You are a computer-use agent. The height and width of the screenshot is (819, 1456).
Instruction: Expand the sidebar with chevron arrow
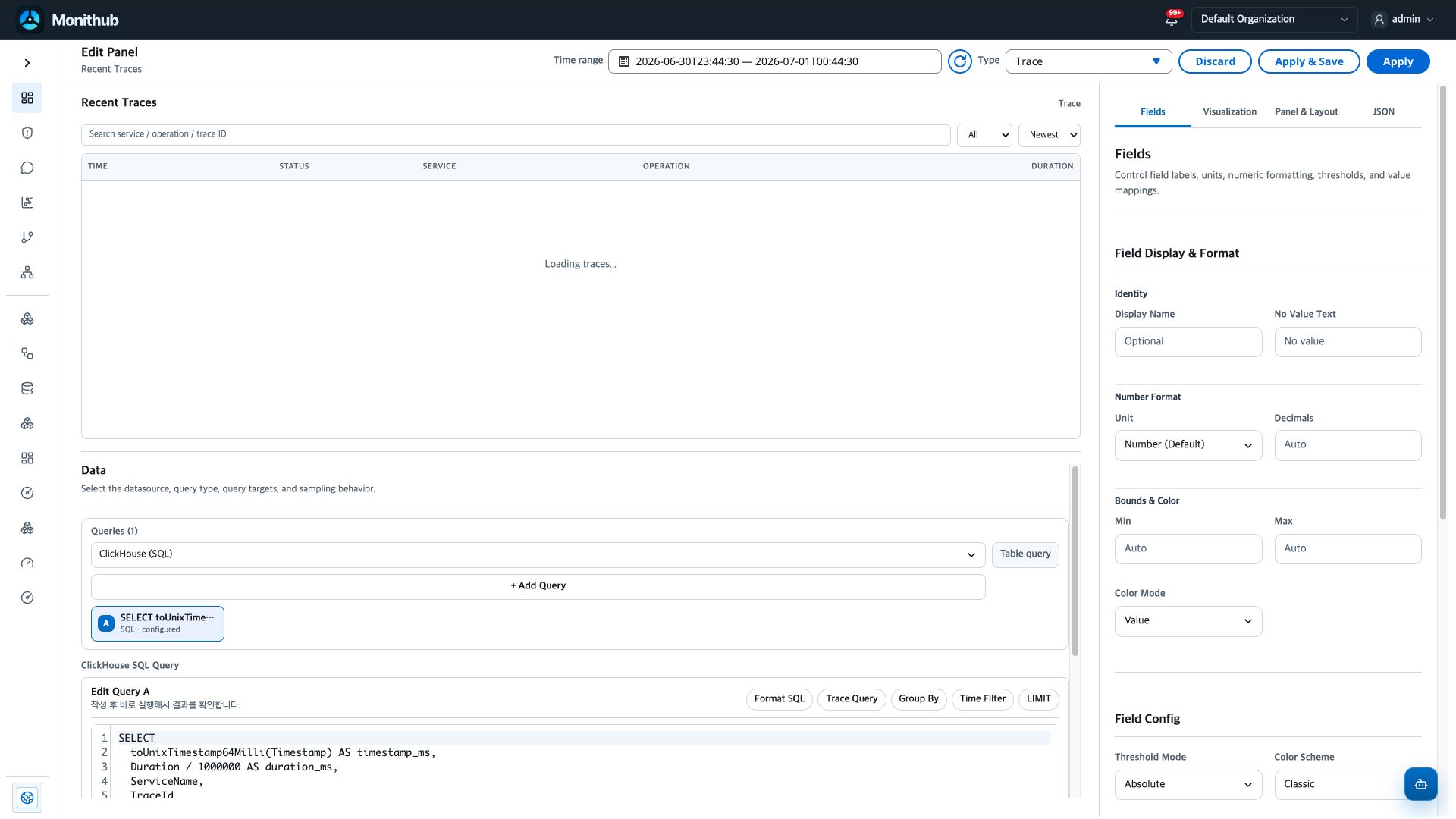(x=27, y=63)
